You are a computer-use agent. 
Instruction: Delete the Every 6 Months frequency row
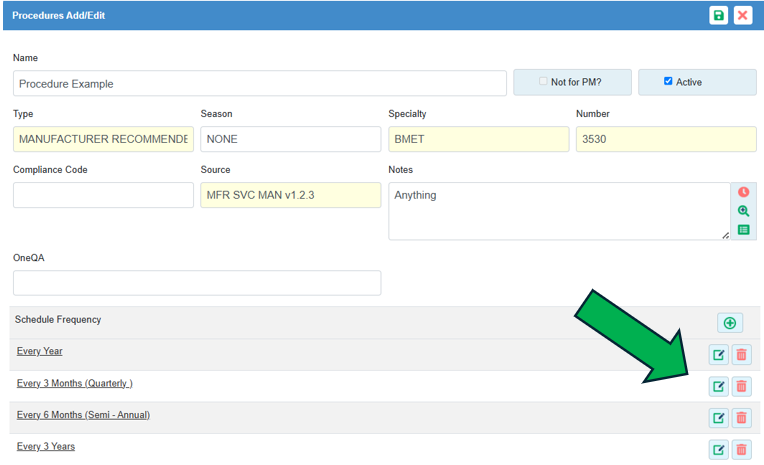coord(741,418)
